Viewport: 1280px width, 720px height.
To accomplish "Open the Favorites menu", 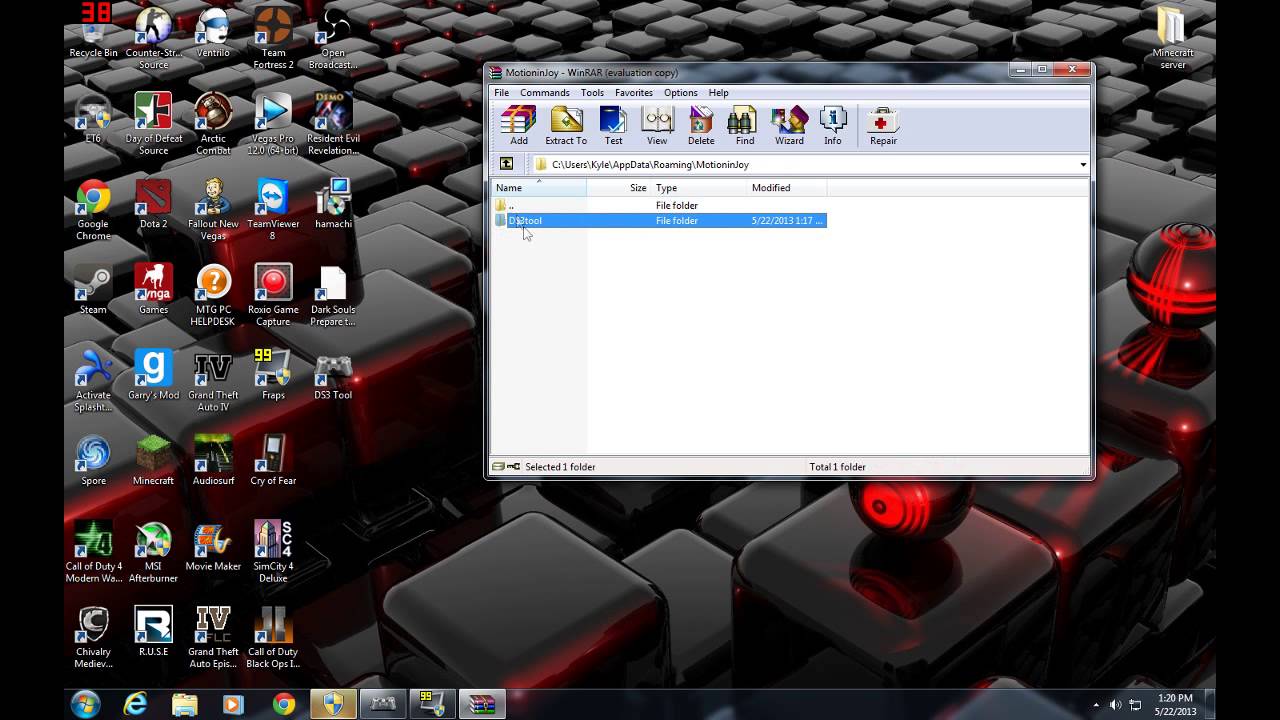I will [x=634, y=93].
